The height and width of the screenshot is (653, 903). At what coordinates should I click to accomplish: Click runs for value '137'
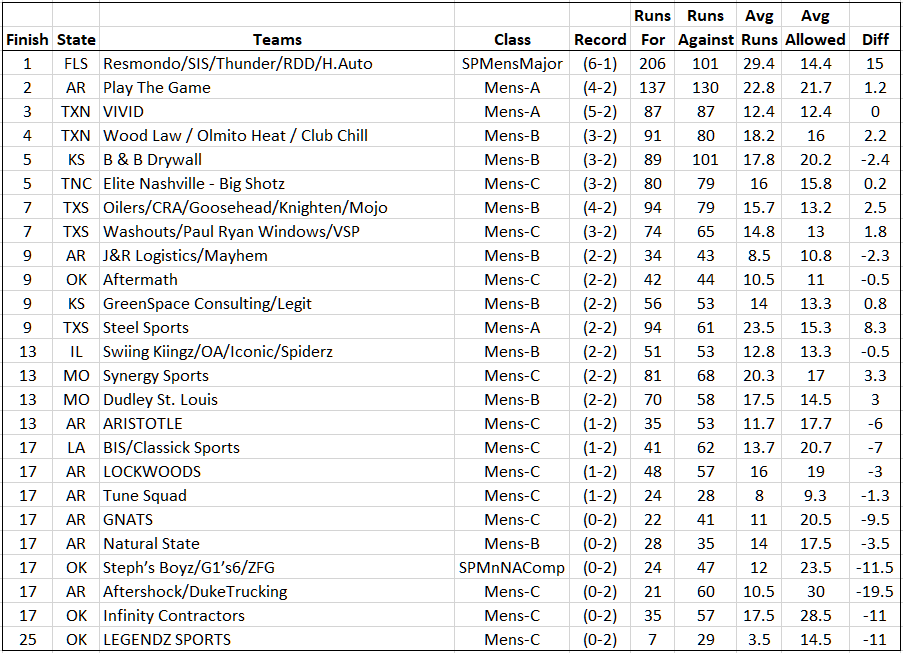(x=652, y=88)
